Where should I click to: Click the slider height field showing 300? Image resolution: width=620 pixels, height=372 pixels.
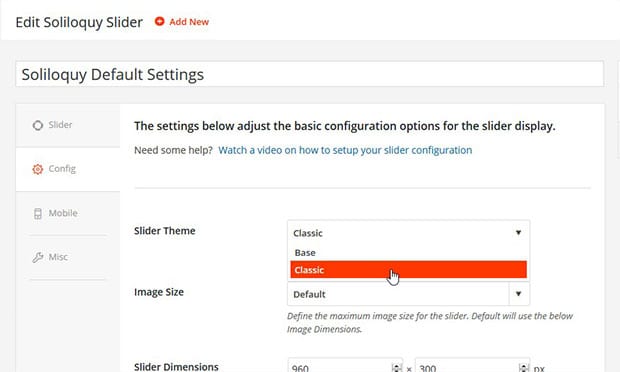click(x=473, y=367)
